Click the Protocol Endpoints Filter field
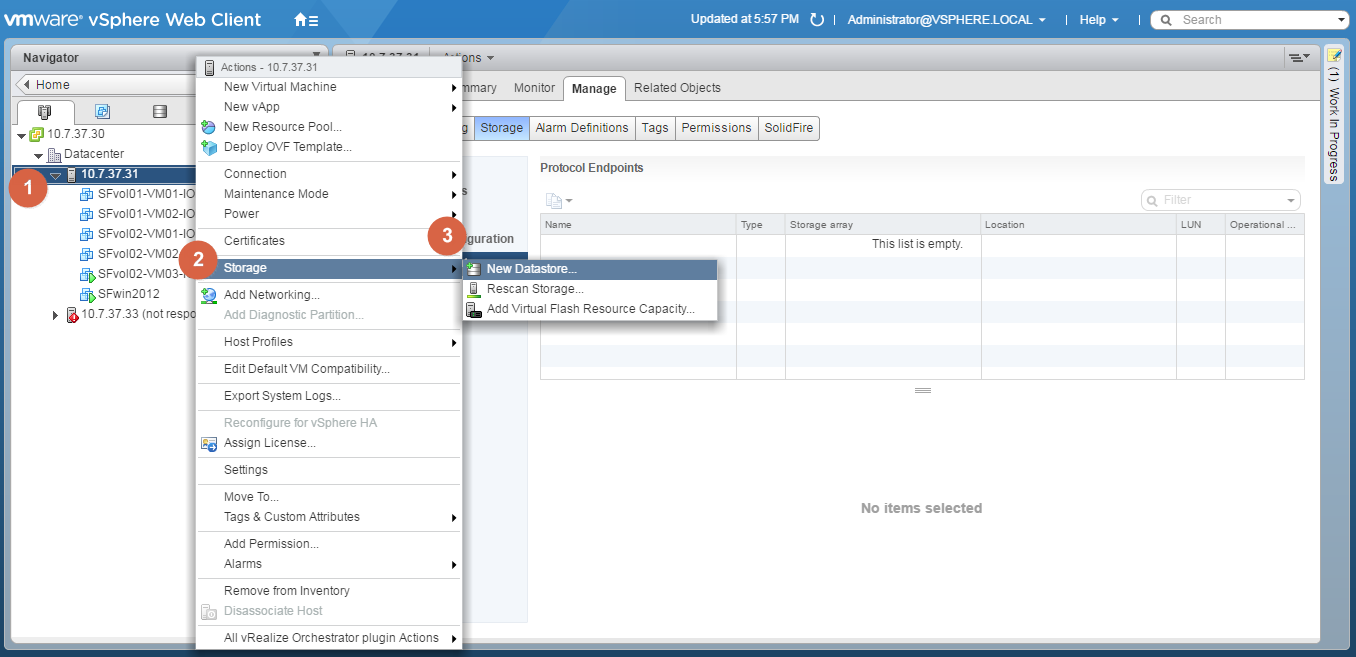The image size is (1356, 657). 1221,200
